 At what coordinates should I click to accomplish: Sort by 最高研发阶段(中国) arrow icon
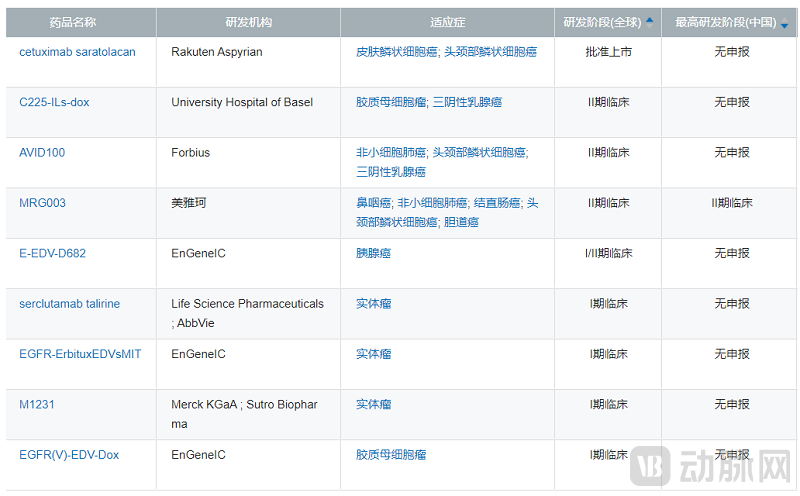pos(785,22)
